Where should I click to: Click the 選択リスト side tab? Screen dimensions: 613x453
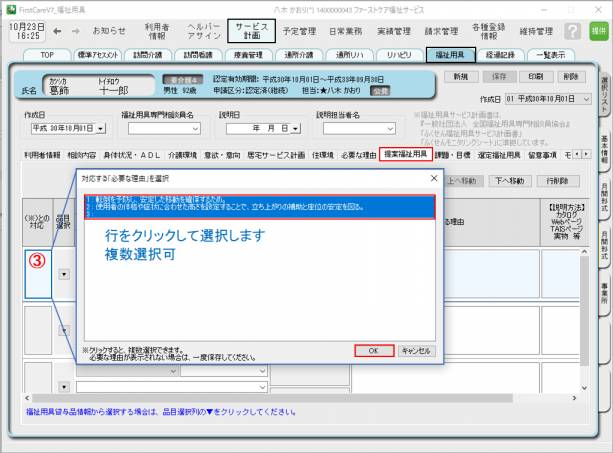(604, 94)
